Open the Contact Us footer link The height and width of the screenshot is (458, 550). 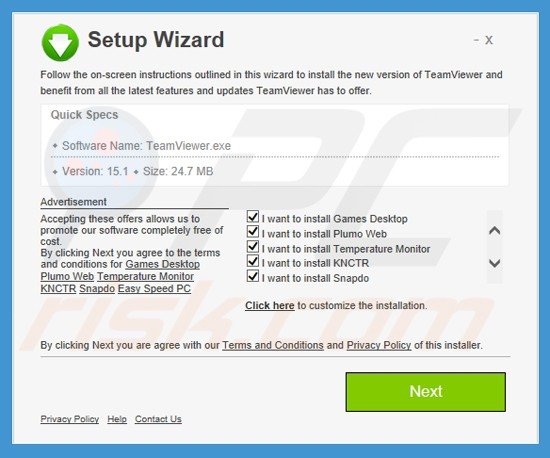pyautogui.click(x=158, y=419)
